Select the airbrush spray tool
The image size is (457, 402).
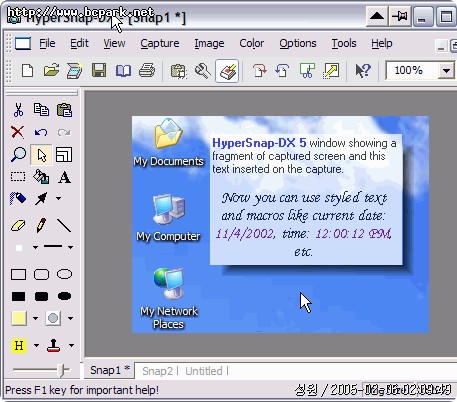tap(18, 198)
